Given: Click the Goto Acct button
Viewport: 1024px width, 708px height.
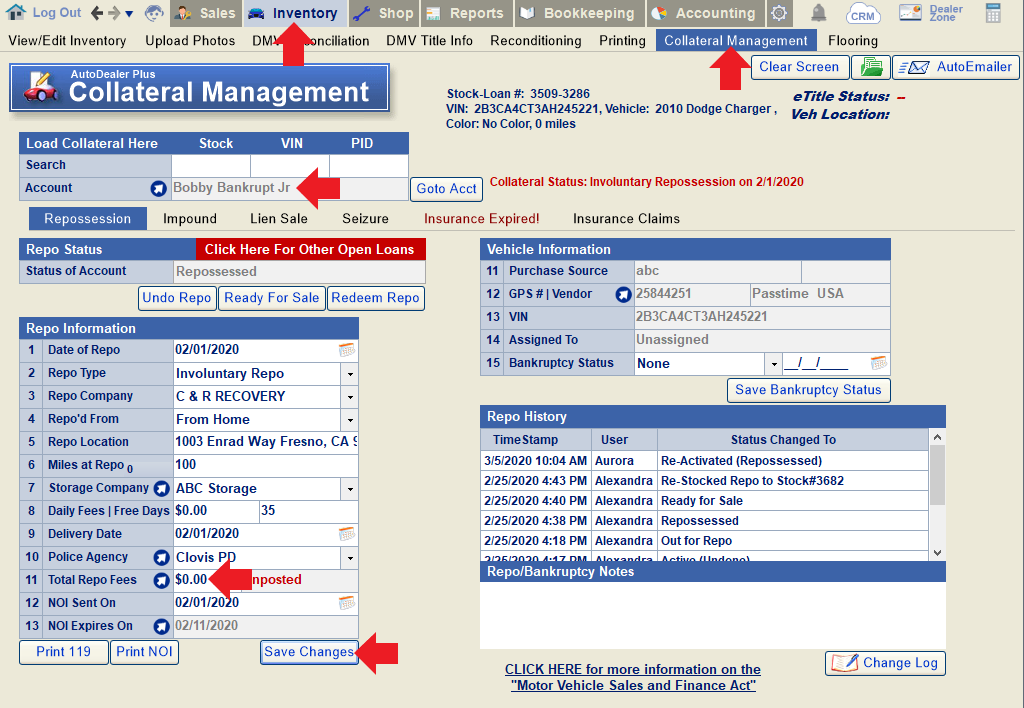Looking at the screenshot, I should pos(447,189).
